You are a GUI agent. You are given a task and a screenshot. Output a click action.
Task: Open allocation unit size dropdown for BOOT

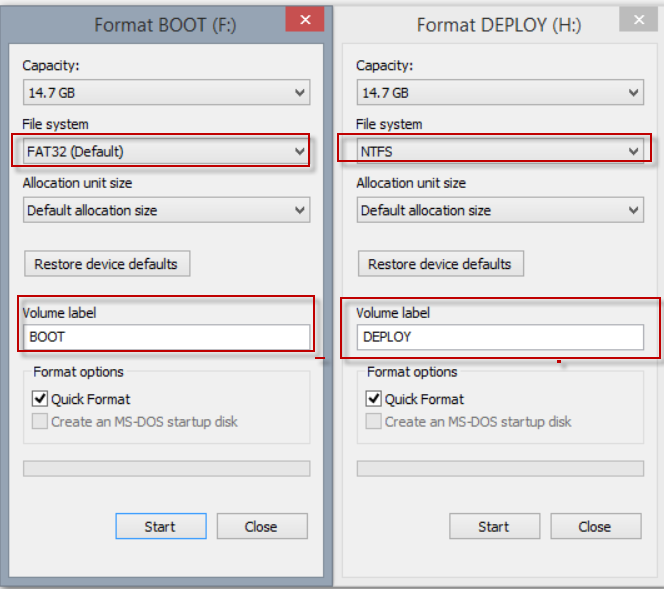click(x=166, y=210)
